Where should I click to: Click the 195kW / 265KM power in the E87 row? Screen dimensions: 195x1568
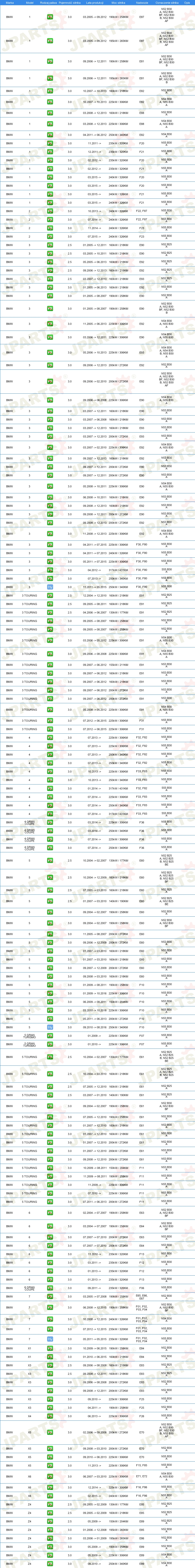(x=118, y=41)
